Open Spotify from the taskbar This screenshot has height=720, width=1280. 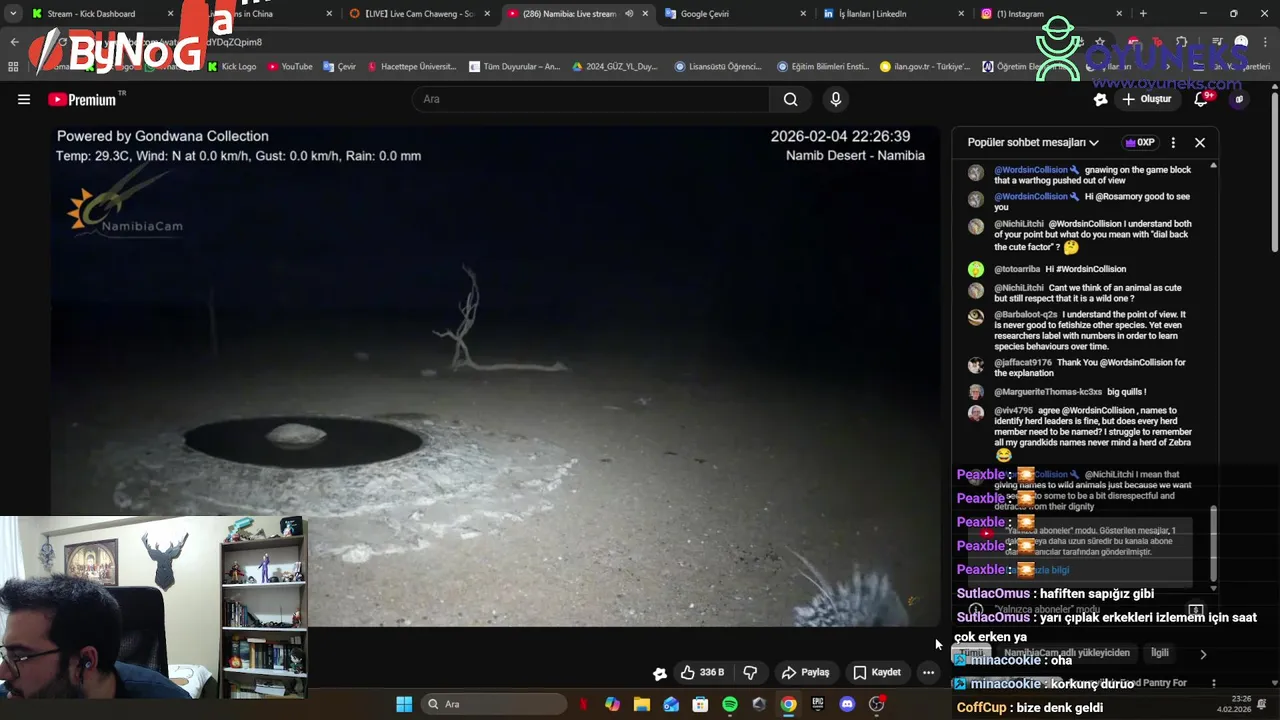[x=730, y=704]
